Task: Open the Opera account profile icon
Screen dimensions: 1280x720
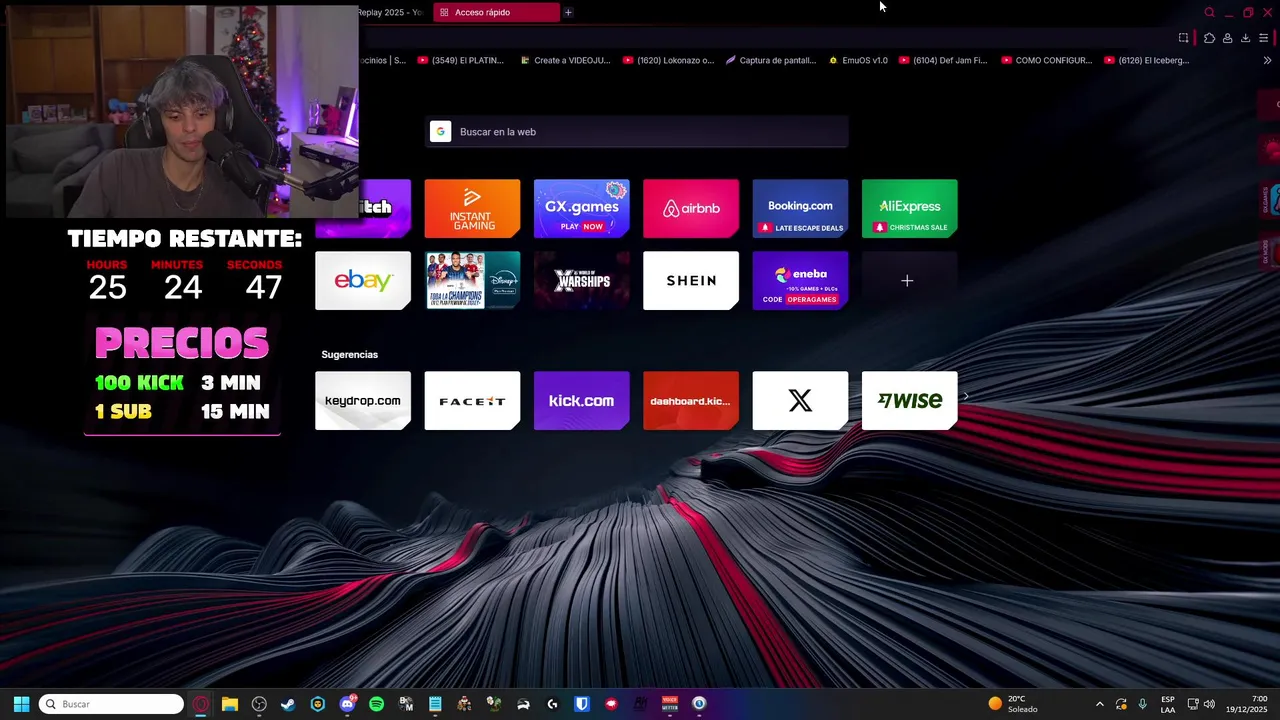Action: (1227, 38)
